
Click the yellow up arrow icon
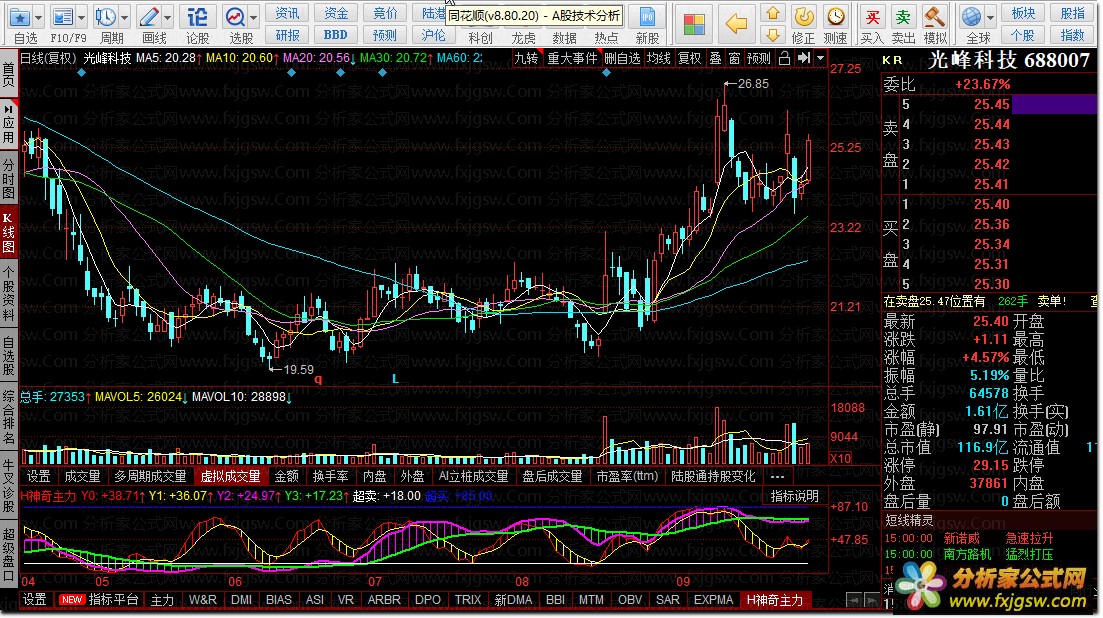tap(773, 13)
